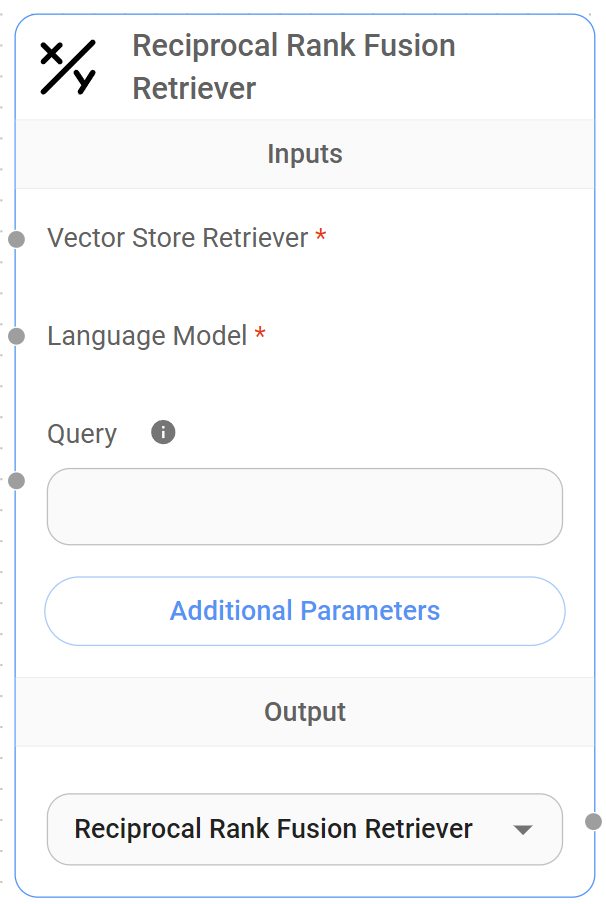The image size is (606, 904).
Task: Click the Query input connection dot
Action: coord(16,481)
